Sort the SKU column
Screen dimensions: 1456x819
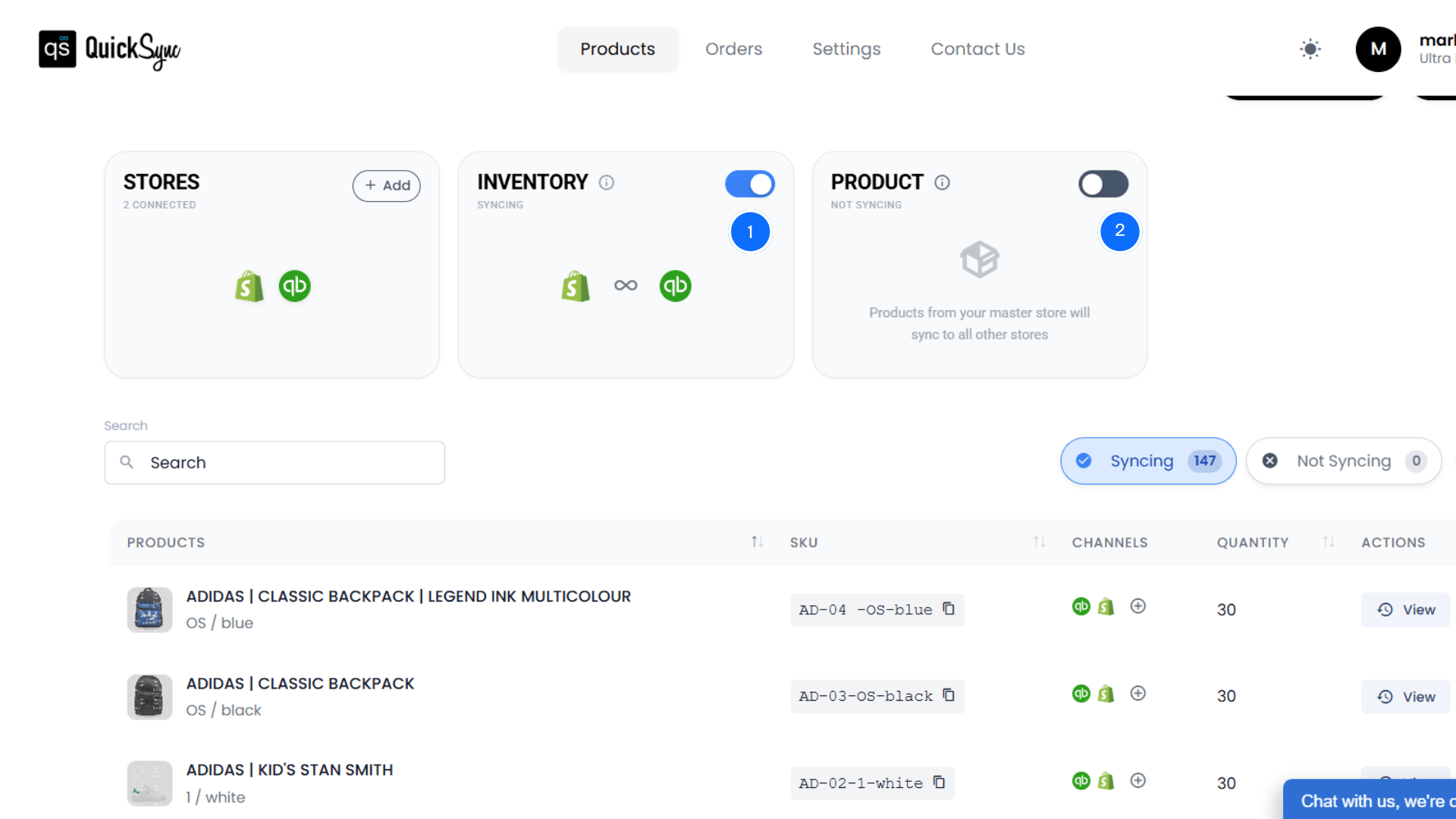click(x=1040, y=541)
